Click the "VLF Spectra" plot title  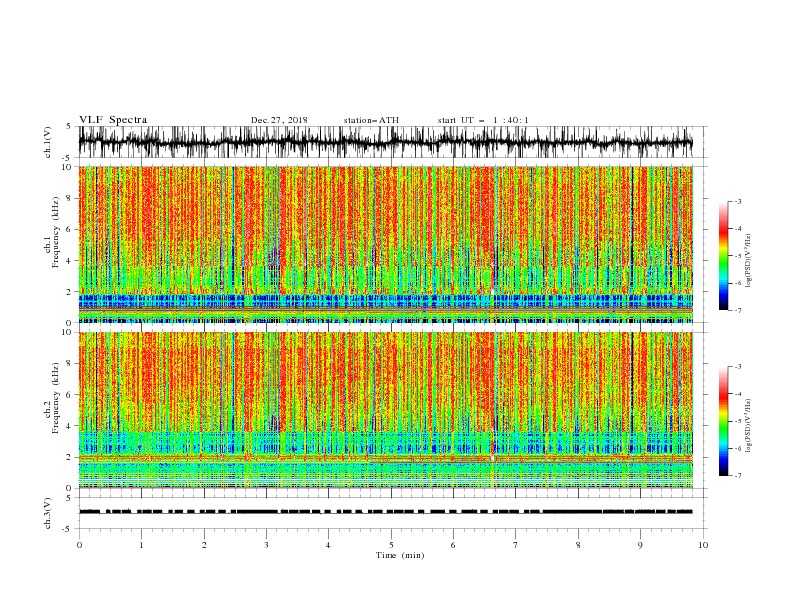pos(113,120)
